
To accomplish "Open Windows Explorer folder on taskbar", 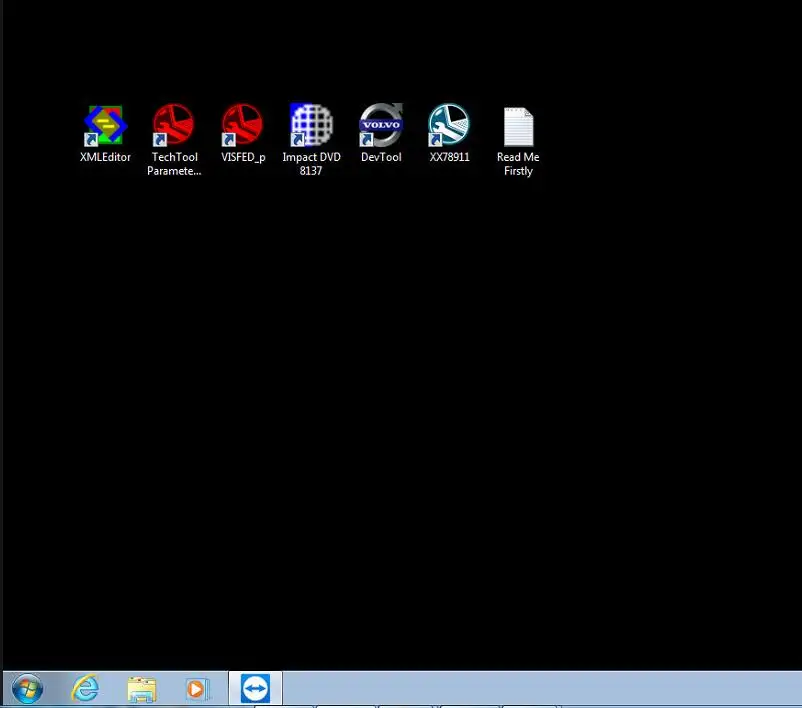I will [x=142, y=689].
